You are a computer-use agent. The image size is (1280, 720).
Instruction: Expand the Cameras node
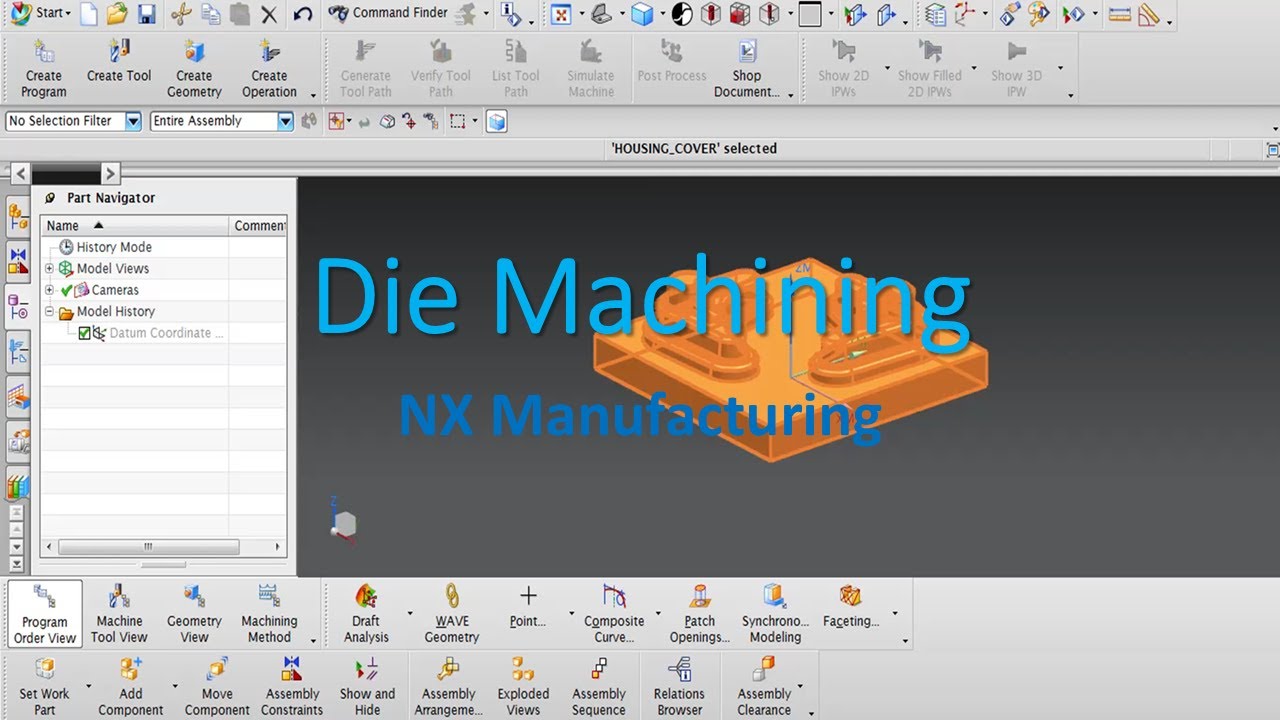(50, 290)
